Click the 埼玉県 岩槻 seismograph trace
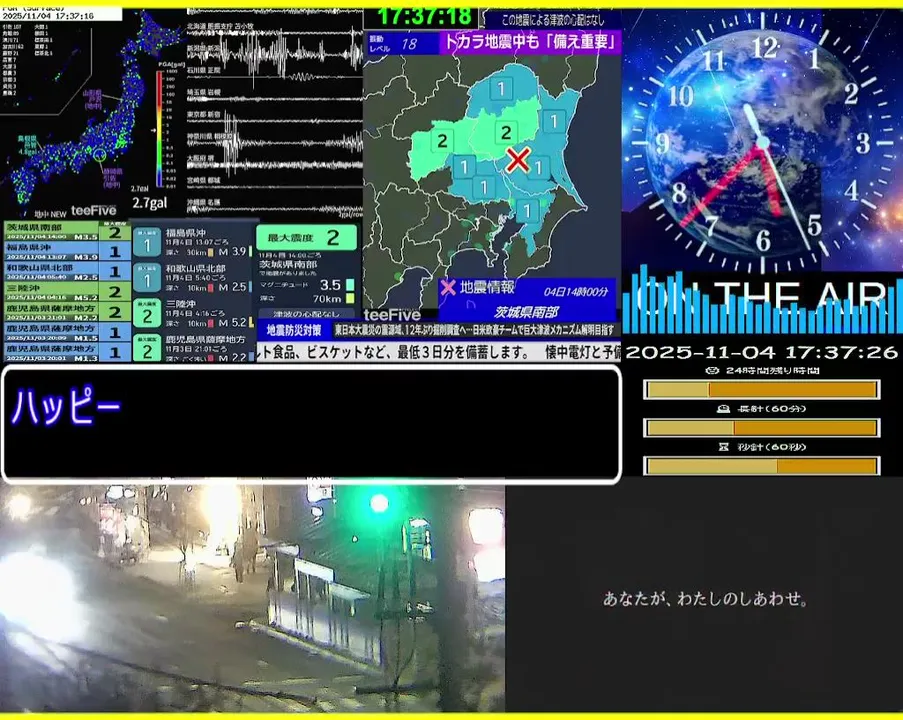Viewport: 903px width, 720px height. click(x=275, y=97)
